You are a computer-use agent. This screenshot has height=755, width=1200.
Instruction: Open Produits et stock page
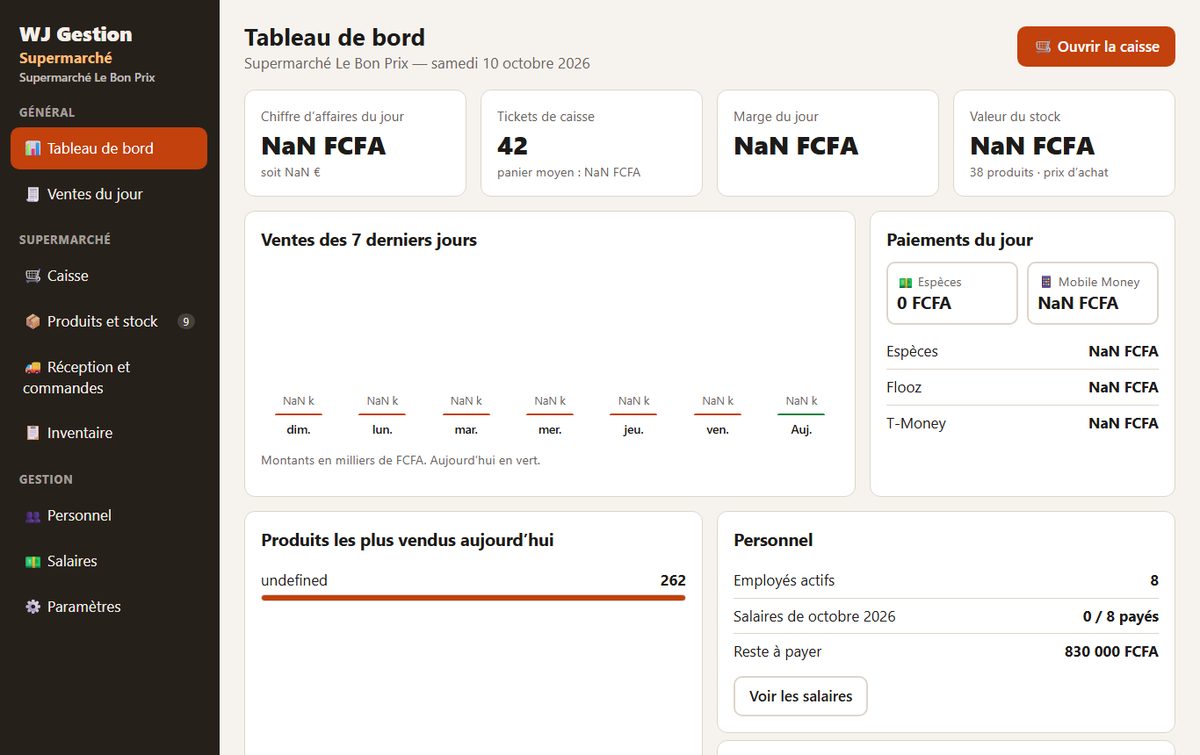point(109,321)
